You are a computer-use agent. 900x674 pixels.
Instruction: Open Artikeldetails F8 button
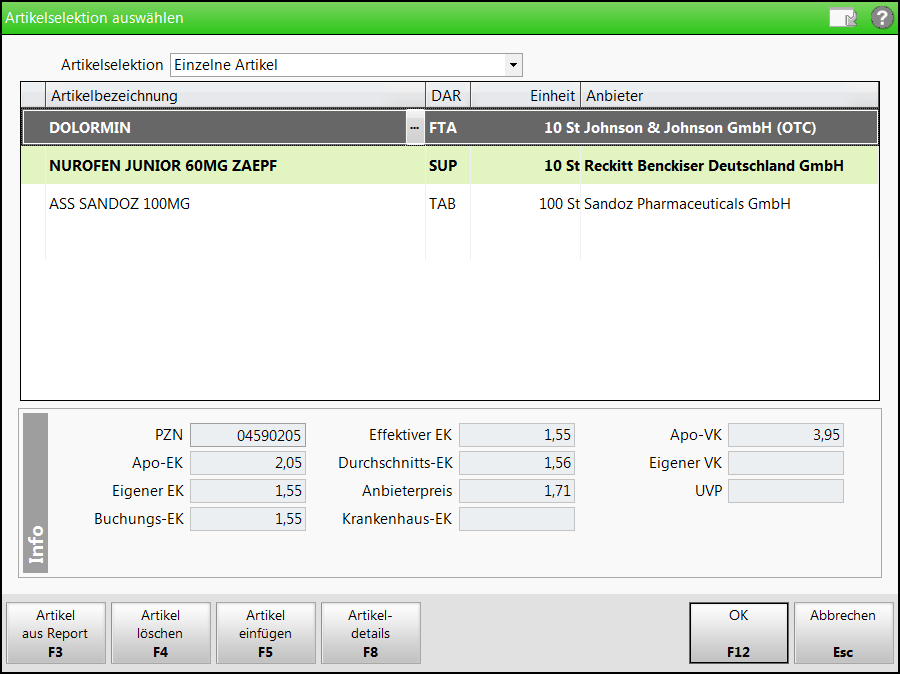371,633
